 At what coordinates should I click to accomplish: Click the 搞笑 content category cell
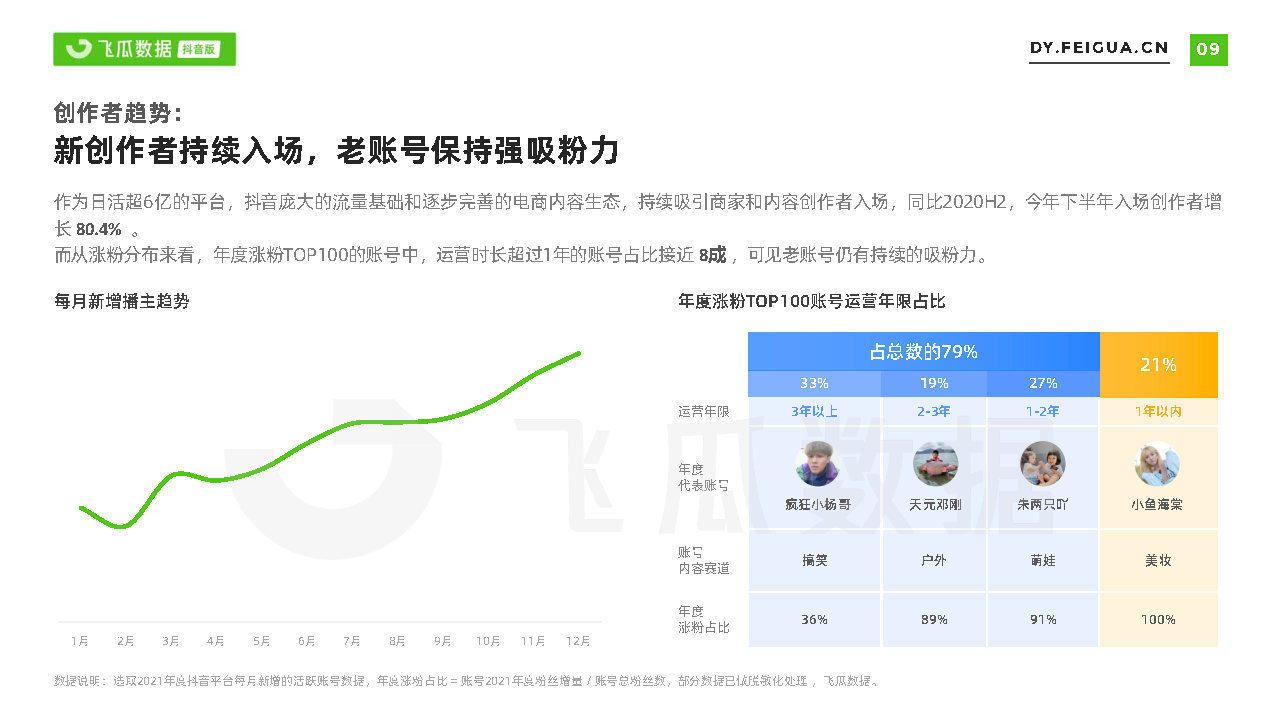pyautogui.click(x=814, y=560)
